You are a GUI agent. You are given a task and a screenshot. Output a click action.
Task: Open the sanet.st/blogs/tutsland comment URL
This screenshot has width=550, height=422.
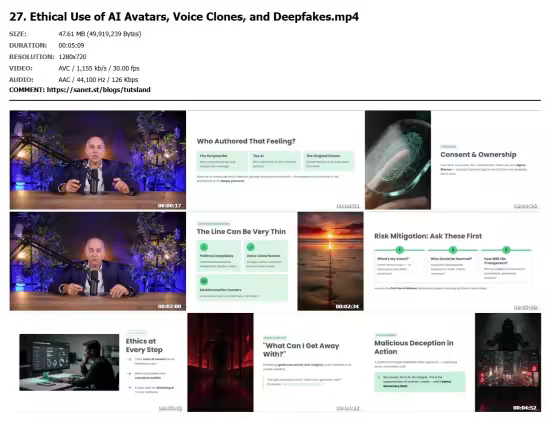[x=99, y=90]
